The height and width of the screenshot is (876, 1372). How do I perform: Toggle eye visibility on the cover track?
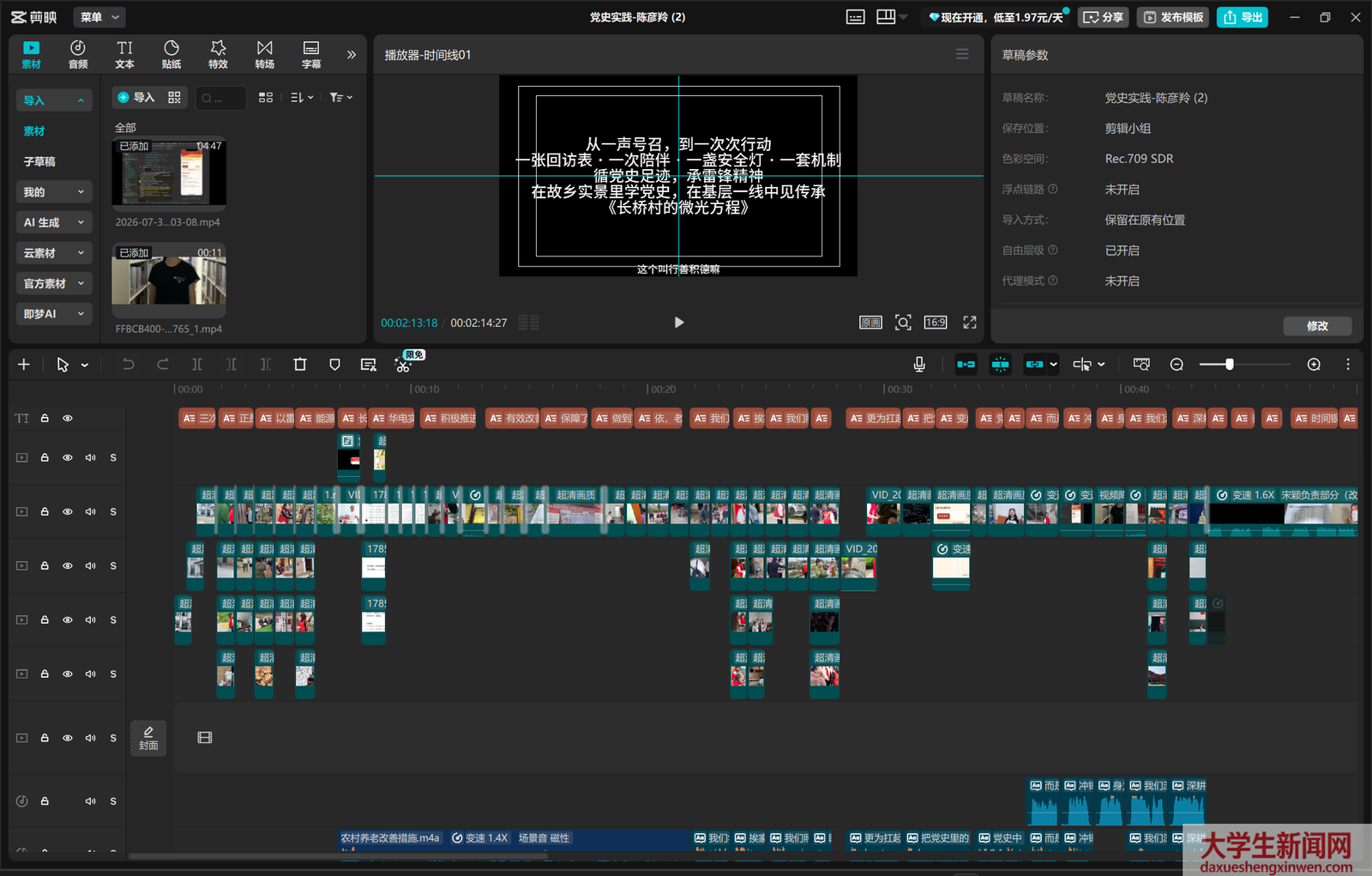68,738
